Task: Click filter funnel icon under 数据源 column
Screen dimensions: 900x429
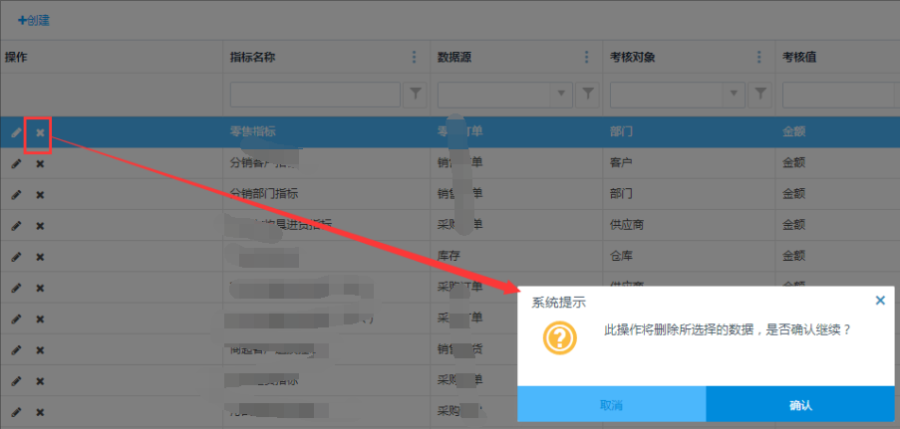Action: pyautogui.click(x=589, y=94)
